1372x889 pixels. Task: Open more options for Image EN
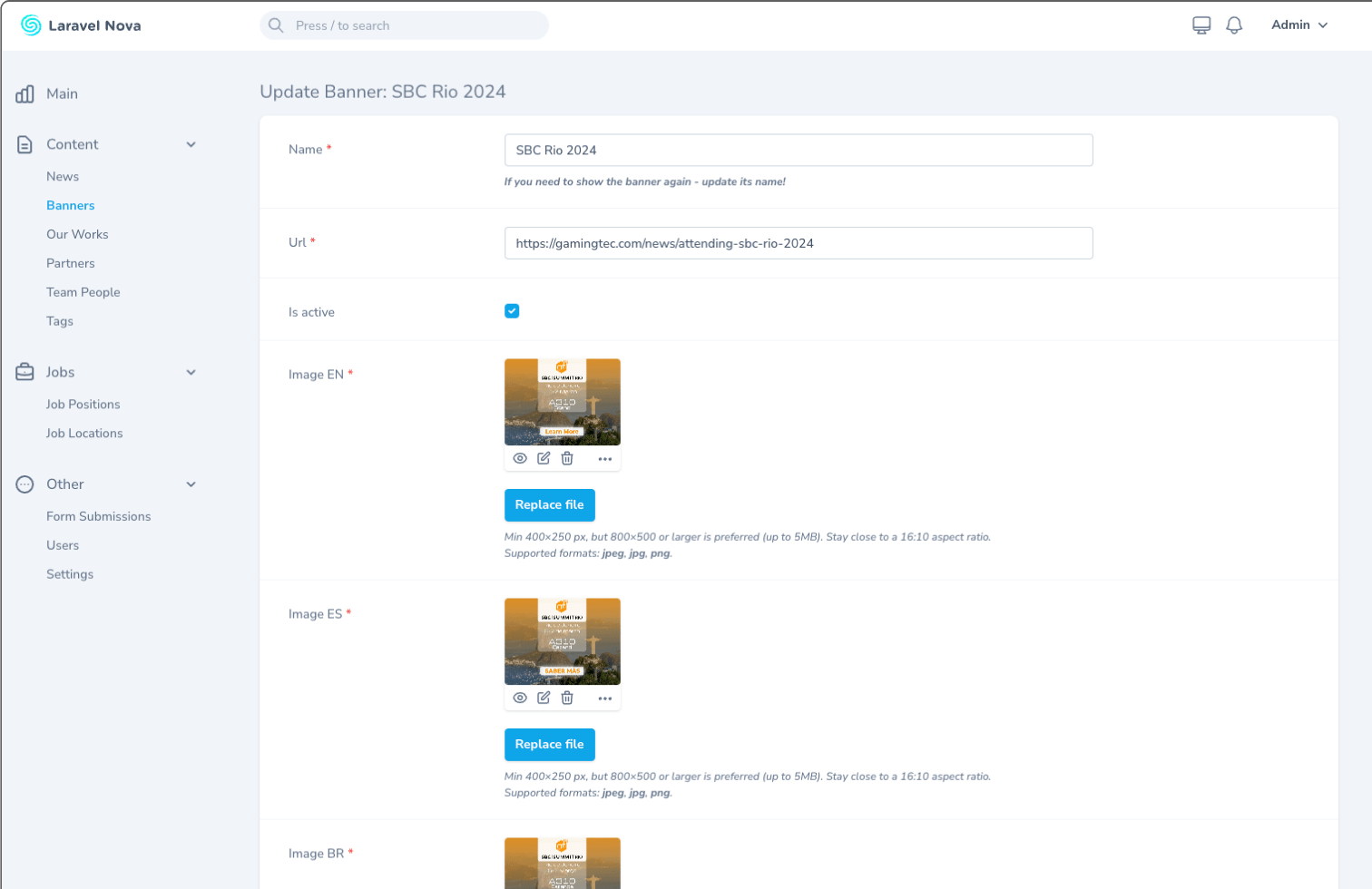pyautogui.click(x=604, y=459)
